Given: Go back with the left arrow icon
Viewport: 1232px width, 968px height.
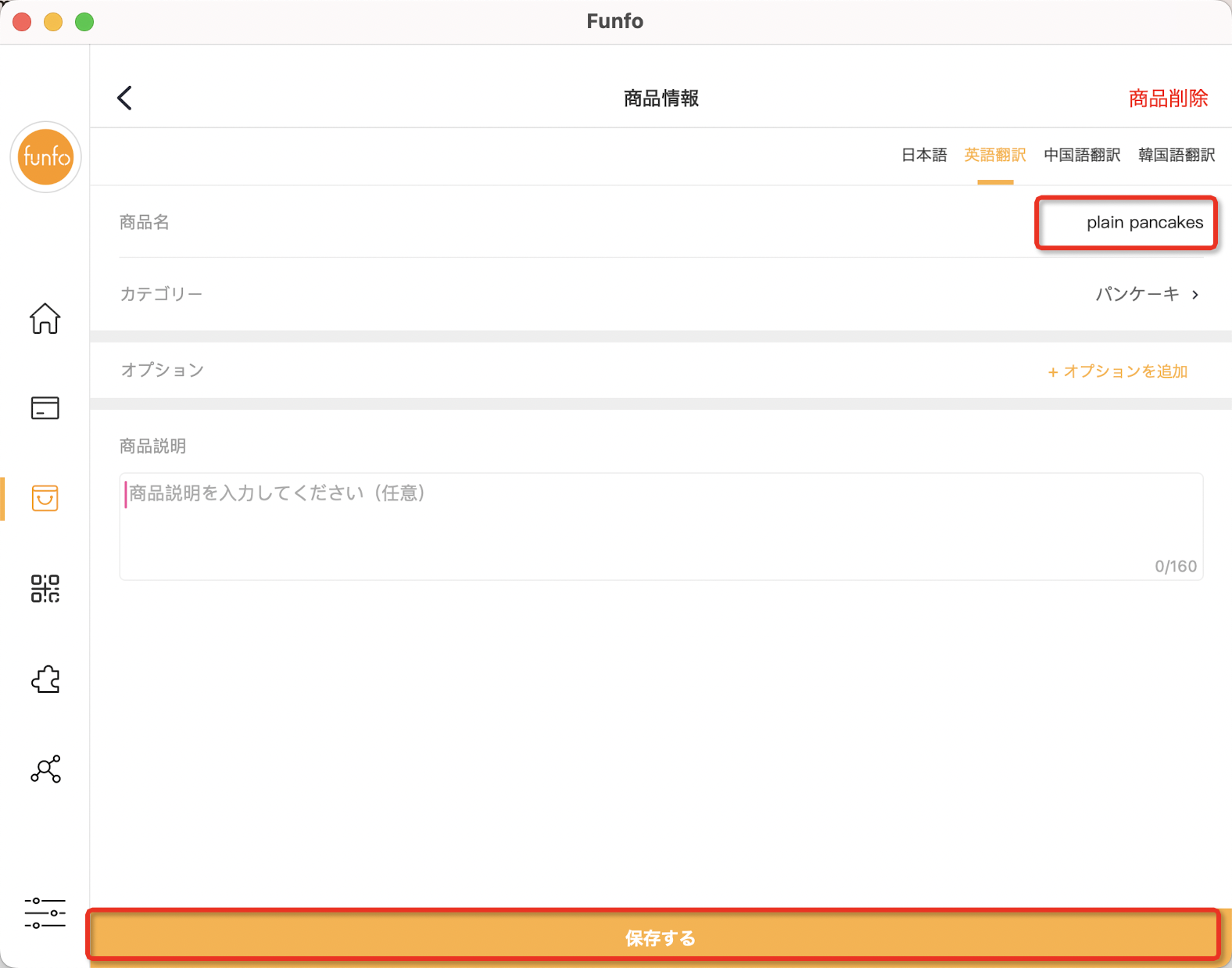Looking at the screenshot, I should click(x=124, y=98).
